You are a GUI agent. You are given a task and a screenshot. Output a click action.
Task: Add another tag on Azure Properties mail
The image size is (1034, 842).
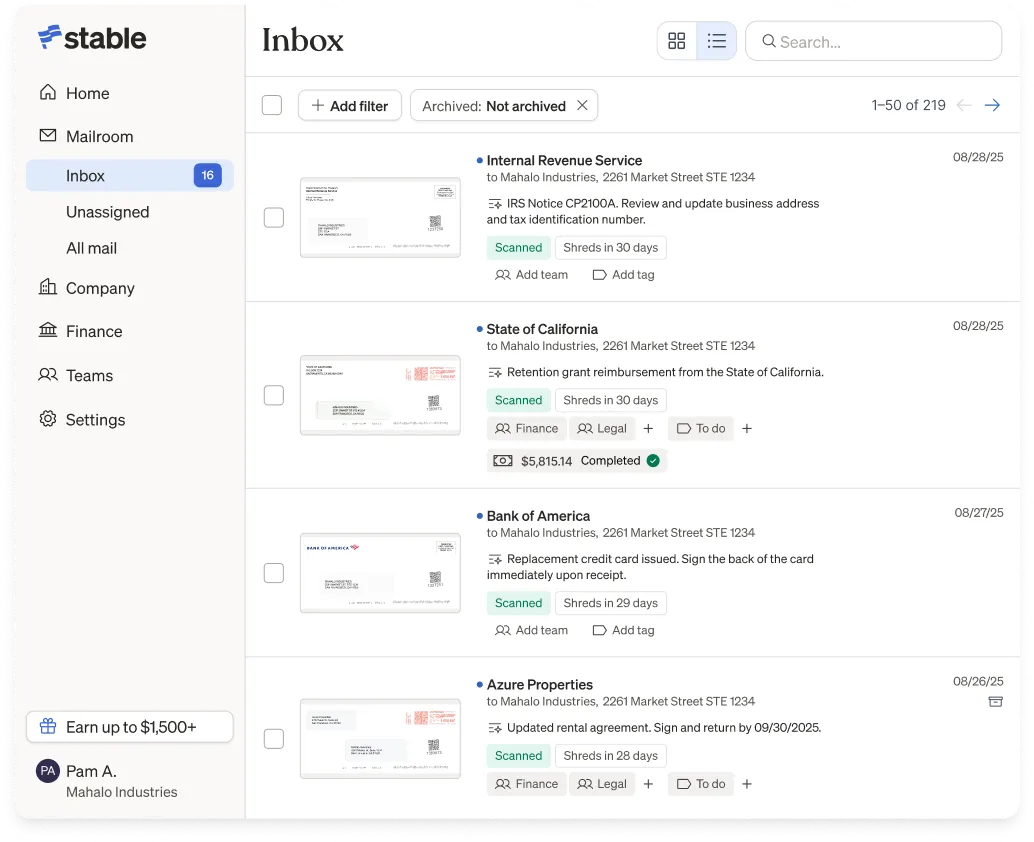point(746,784)
